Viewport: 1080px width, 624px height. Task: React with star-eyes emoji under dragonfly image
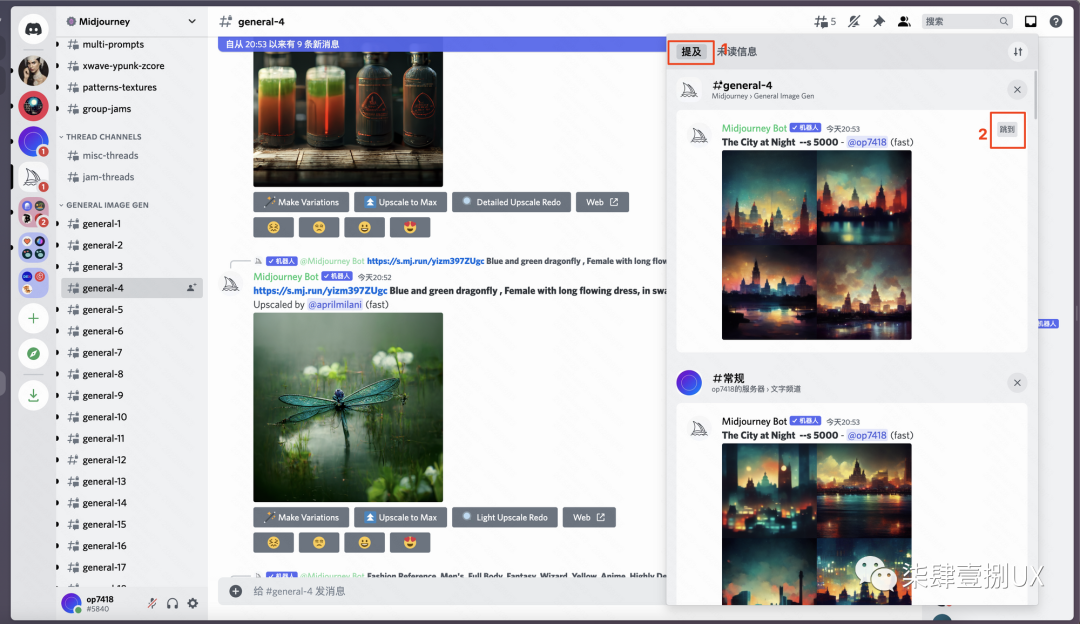coord(410,543)
